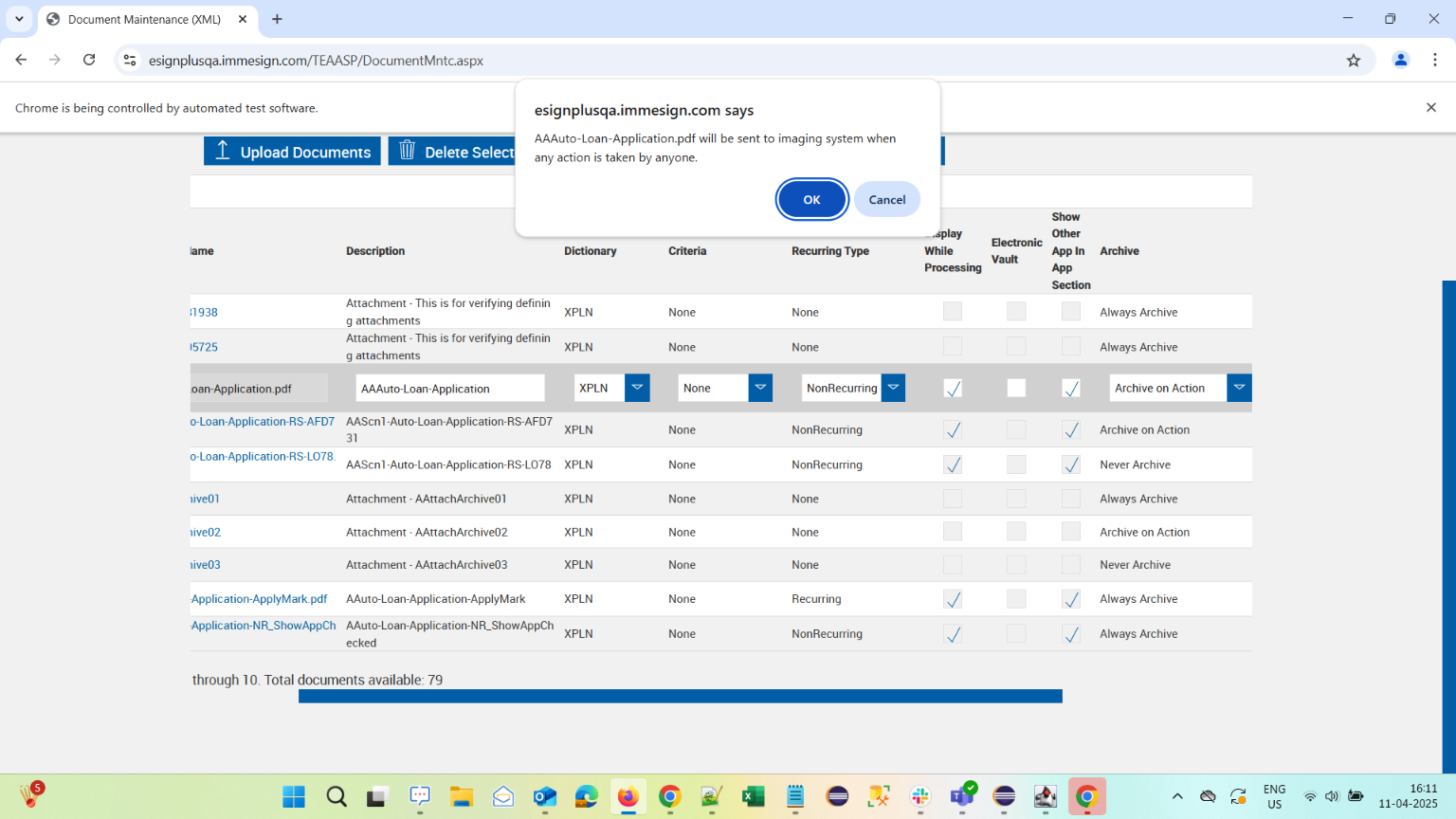The width and height of the screenshot is (1456, 819).
Task: Click the Upload Documents button
Action: tap(292, 152)
